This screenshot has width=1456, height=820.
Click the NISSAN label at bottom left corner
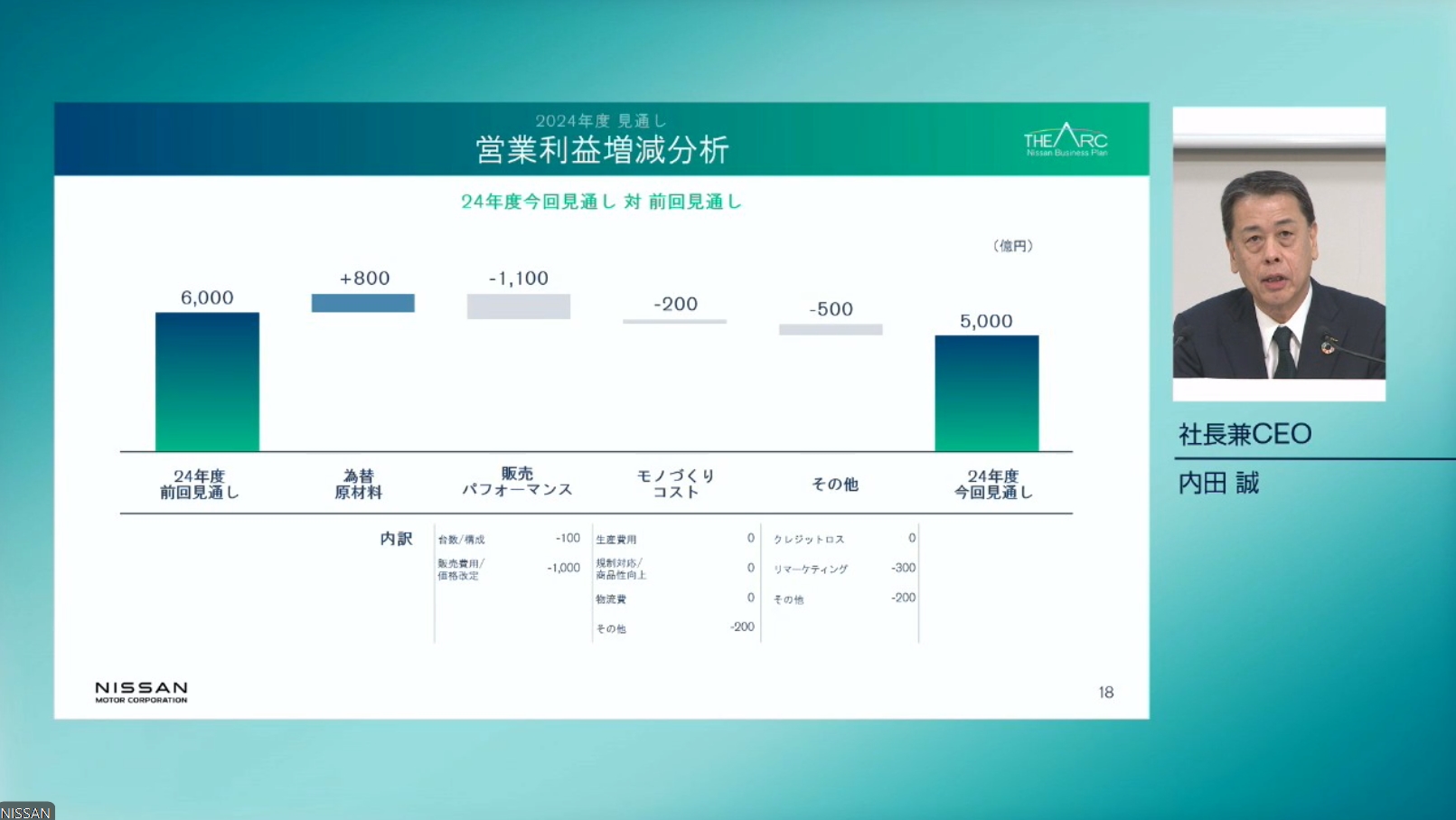click(24, 811)
